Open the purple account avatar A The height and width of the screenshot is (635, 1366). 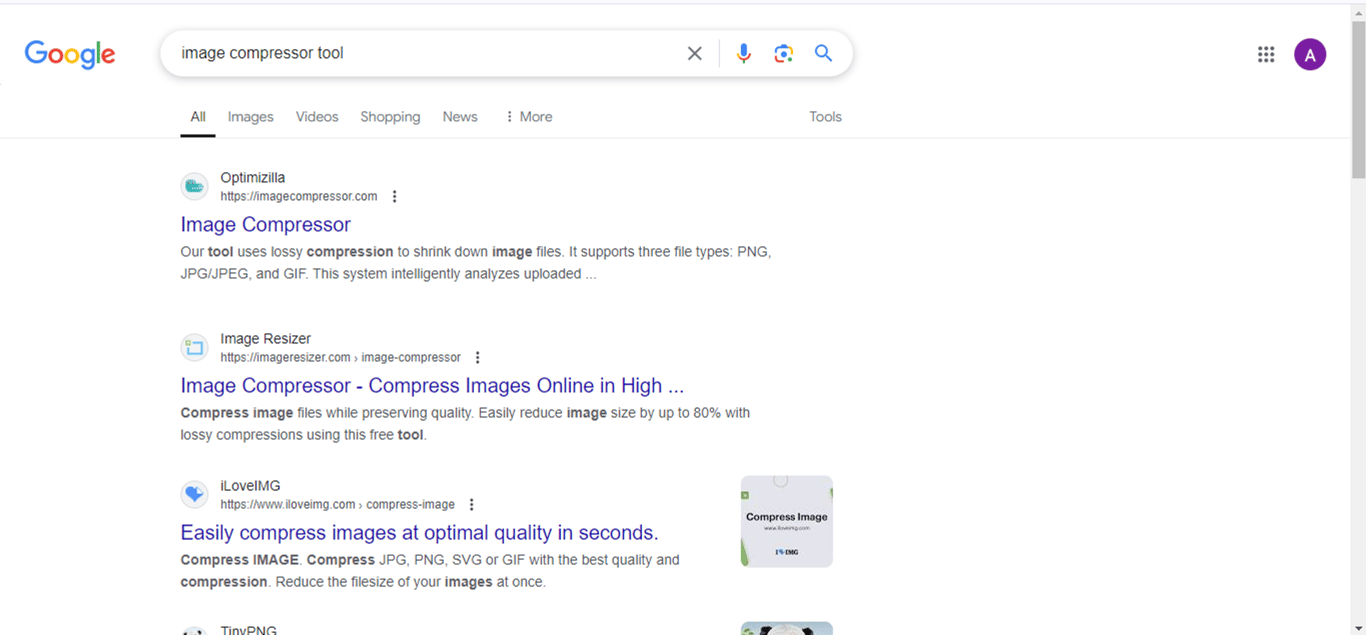[1310, 54]
